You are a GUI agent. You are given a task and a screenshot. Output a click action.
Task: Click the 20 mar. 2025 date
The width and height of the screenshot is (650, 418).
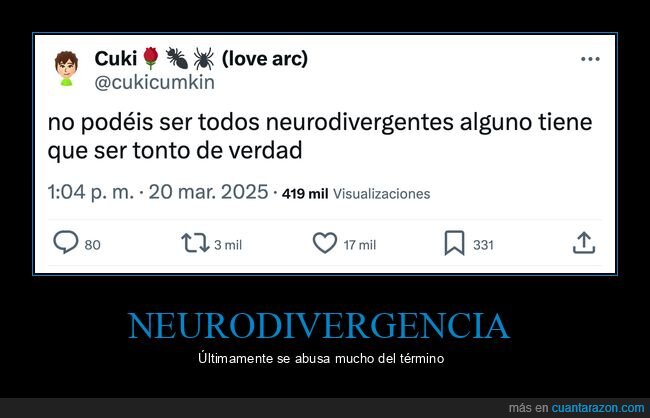pyautogui.click(x=208, y=192)
